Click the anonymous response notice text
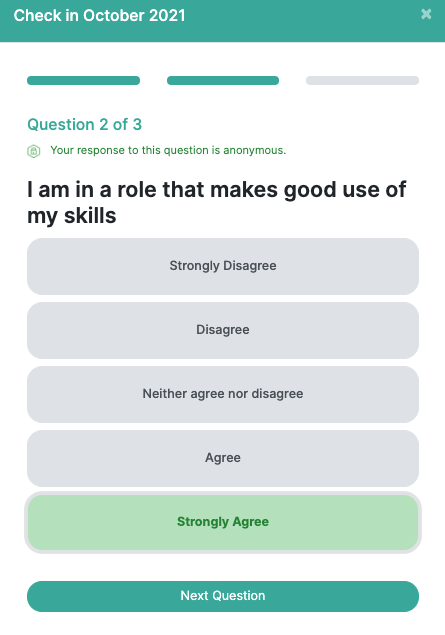 point(168,150)
